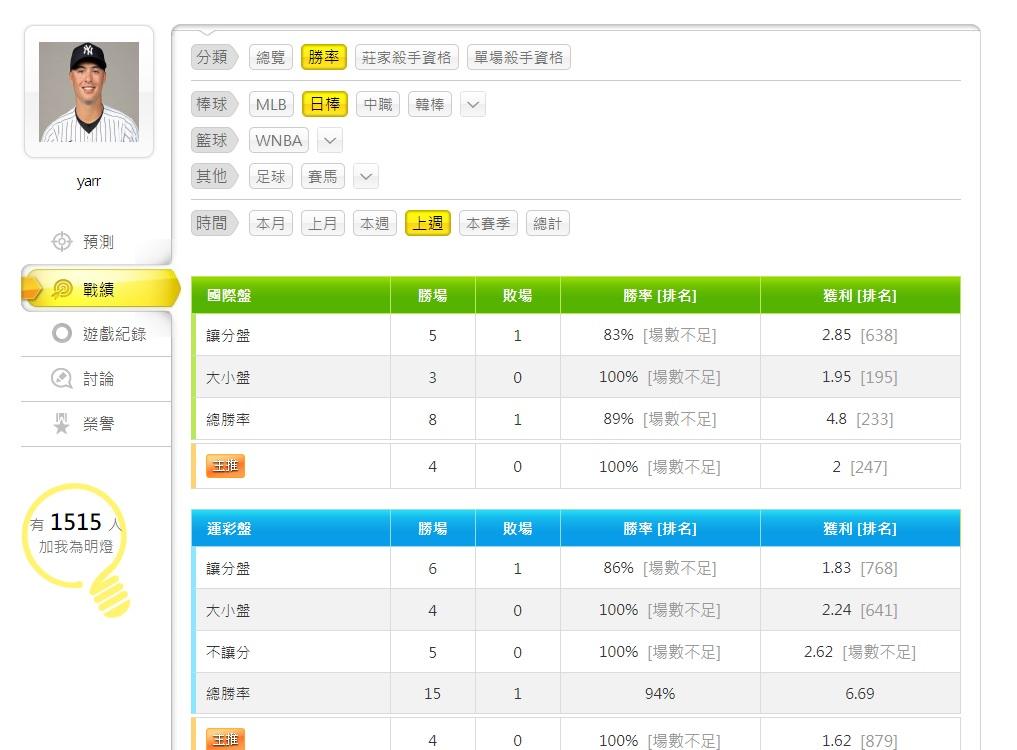Click the username yarr
The width and height of the screenshot is (1017, 750).
[89, 181]
